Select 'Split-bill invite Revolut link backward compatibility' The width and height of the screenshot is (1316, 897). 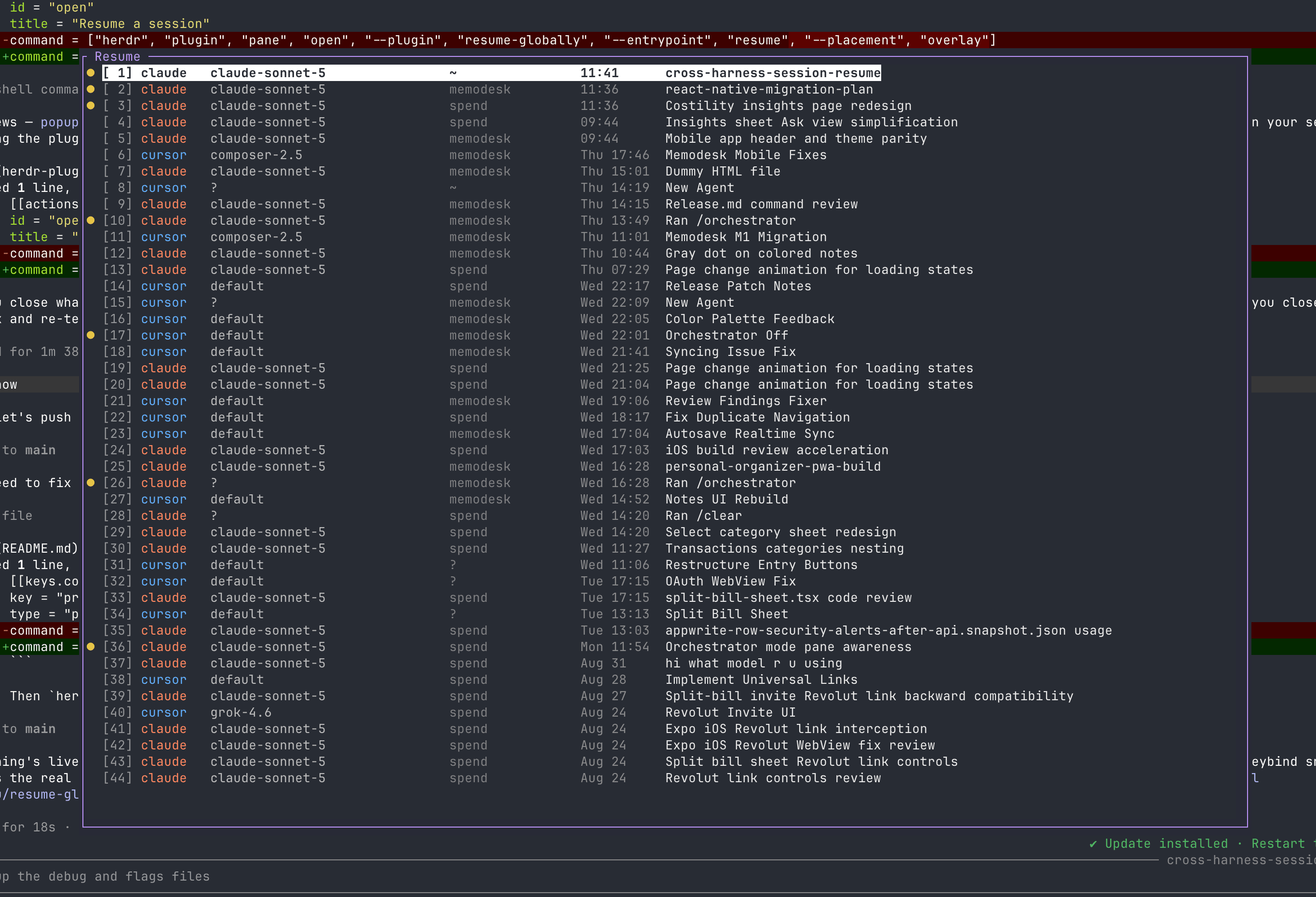click(588, 696)
